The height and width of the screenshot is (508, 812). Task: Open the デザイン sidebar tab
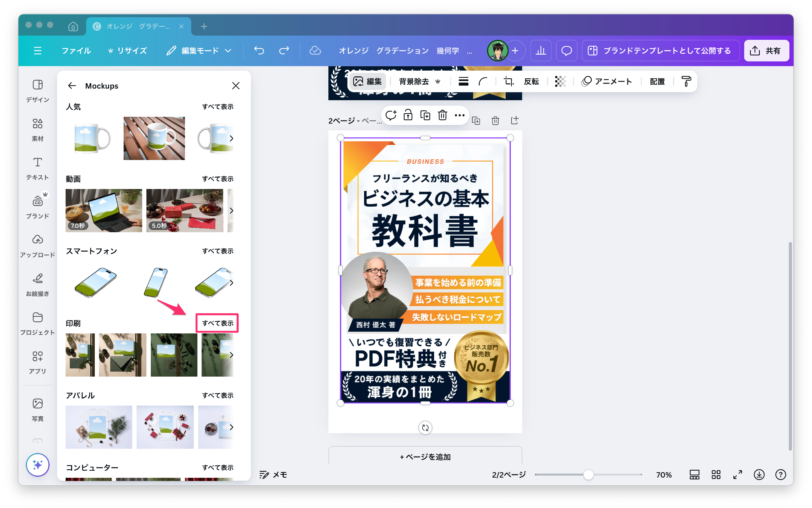[38, 91]
